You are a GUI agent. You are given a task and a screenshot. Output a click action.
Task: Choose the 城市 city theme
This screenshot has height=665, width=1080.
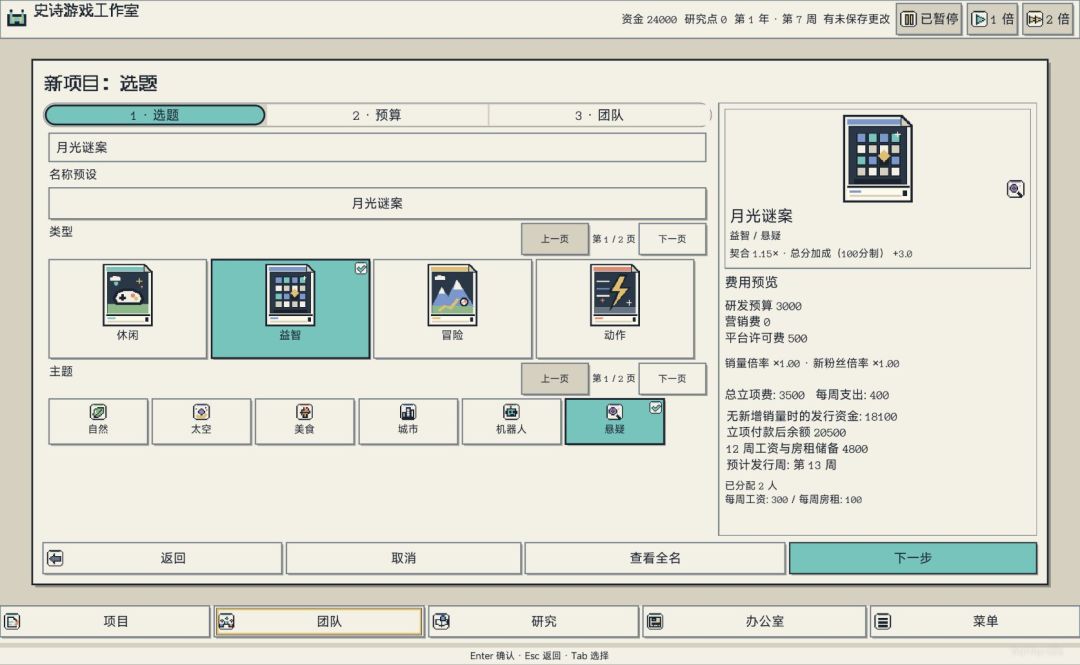[408, 421]
